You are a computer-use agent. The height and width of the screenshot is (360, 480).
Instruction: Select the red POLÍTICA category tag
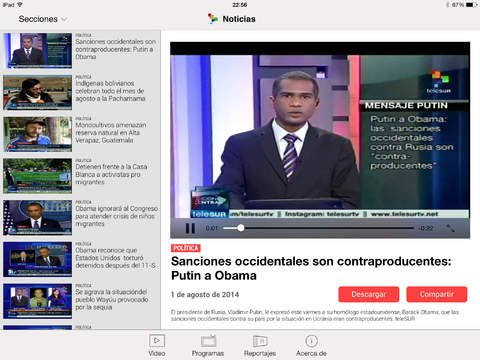(186, 248)
